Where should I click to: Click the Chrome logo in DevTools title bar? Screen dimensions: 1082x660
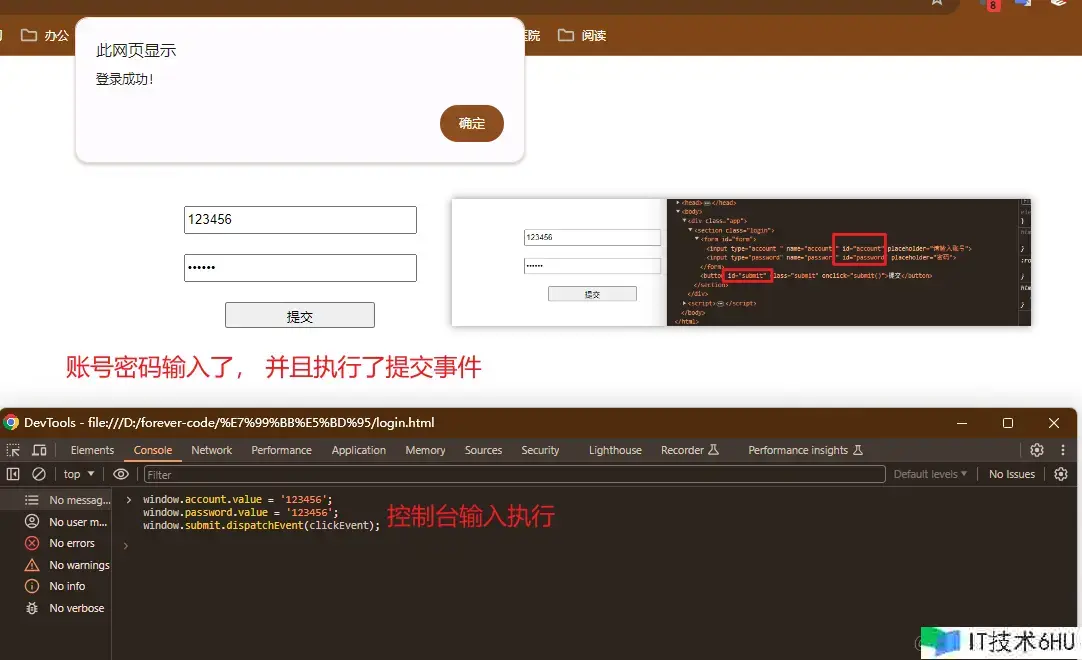pos(10,423)
